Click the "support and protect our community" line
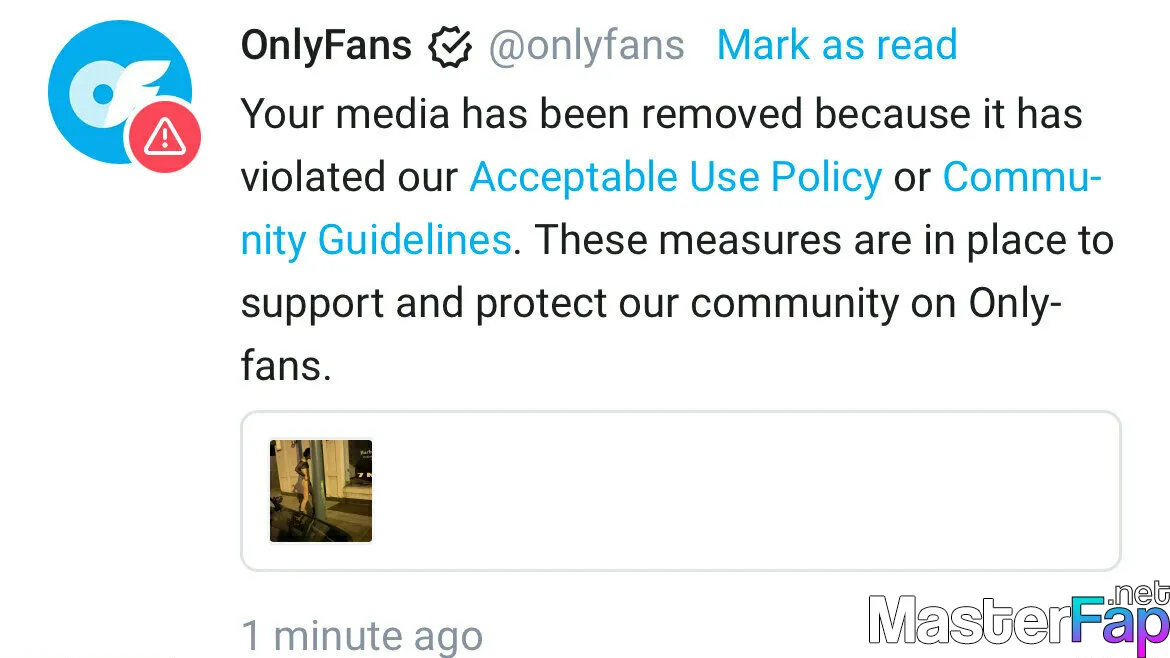This screenshot has width=1170, height=658. [570, 304]
